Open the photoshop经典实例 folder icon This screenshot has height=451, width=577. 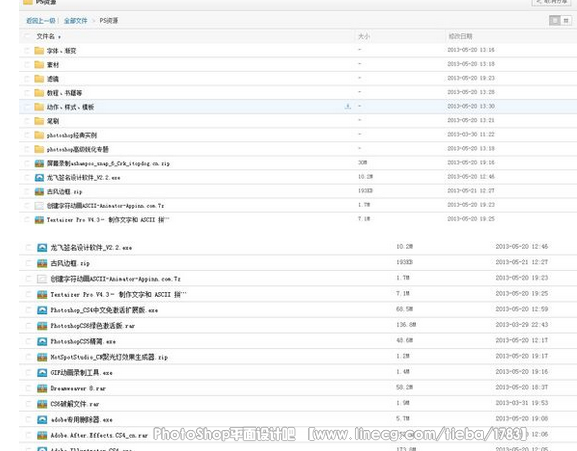(39, 135)
